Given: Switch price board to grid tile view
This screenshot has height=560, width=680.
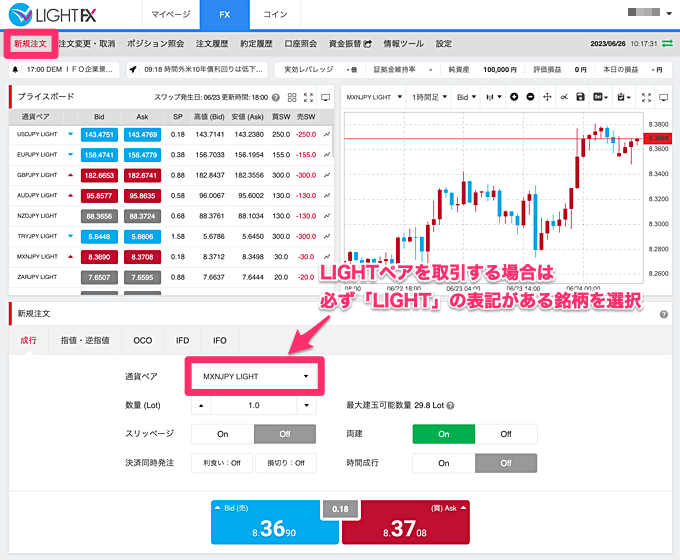Looking at the screenshot, I should tap(292, 97).
